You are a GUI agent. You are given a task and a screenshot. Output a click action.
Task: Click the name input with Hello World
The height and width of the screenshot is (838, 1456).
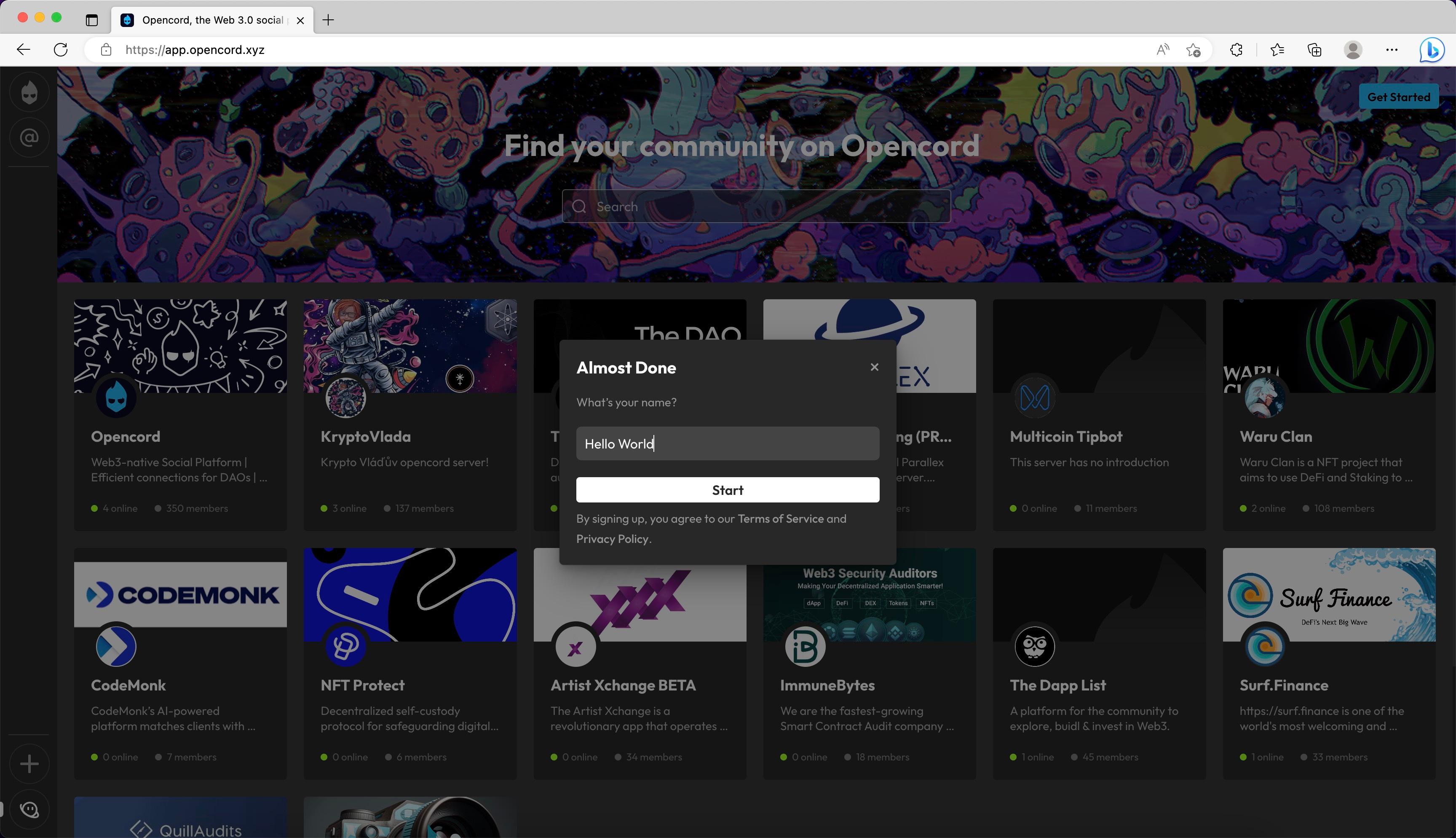728,443
